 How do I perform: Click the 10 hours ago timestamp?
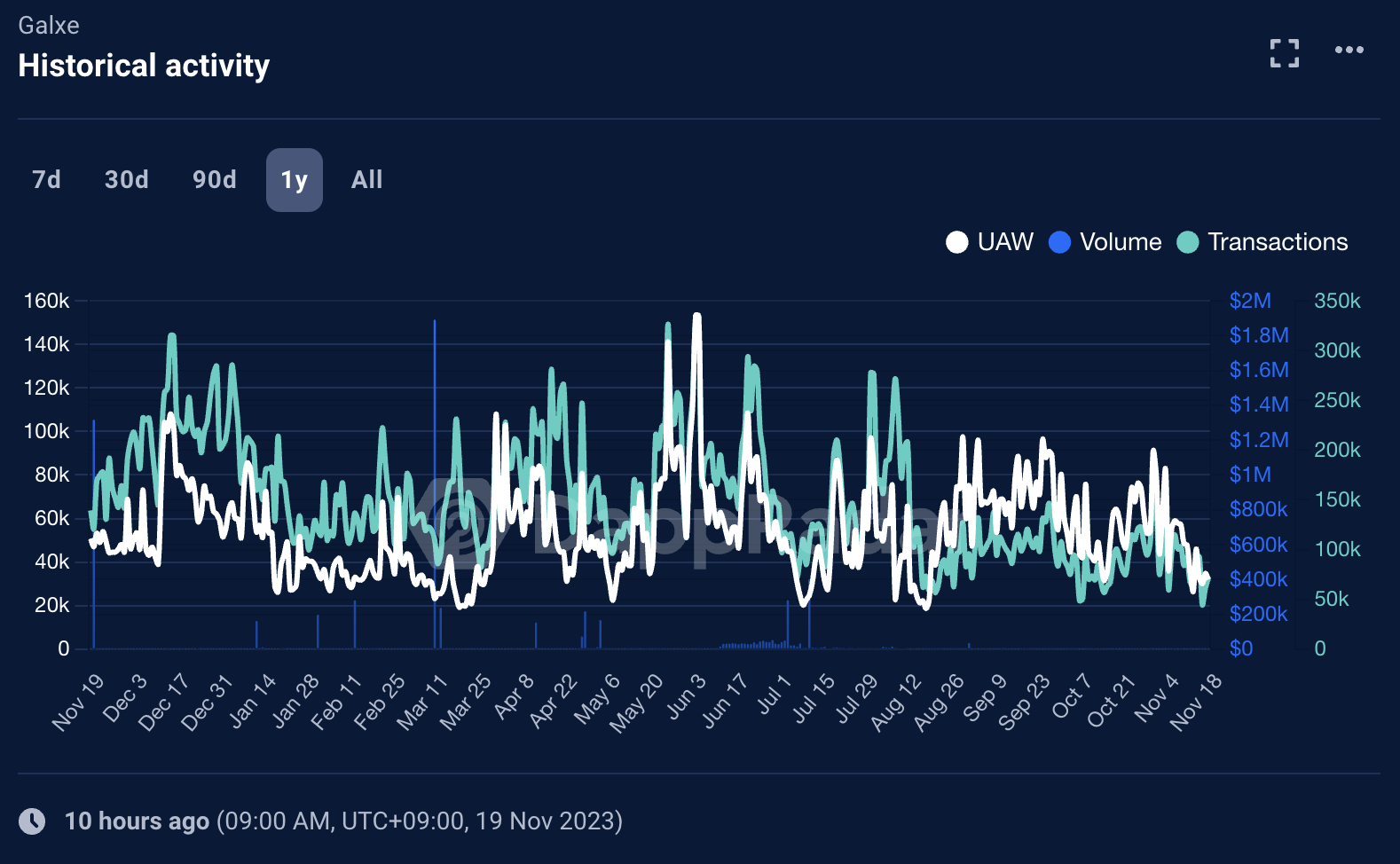[x=137, y=821]
